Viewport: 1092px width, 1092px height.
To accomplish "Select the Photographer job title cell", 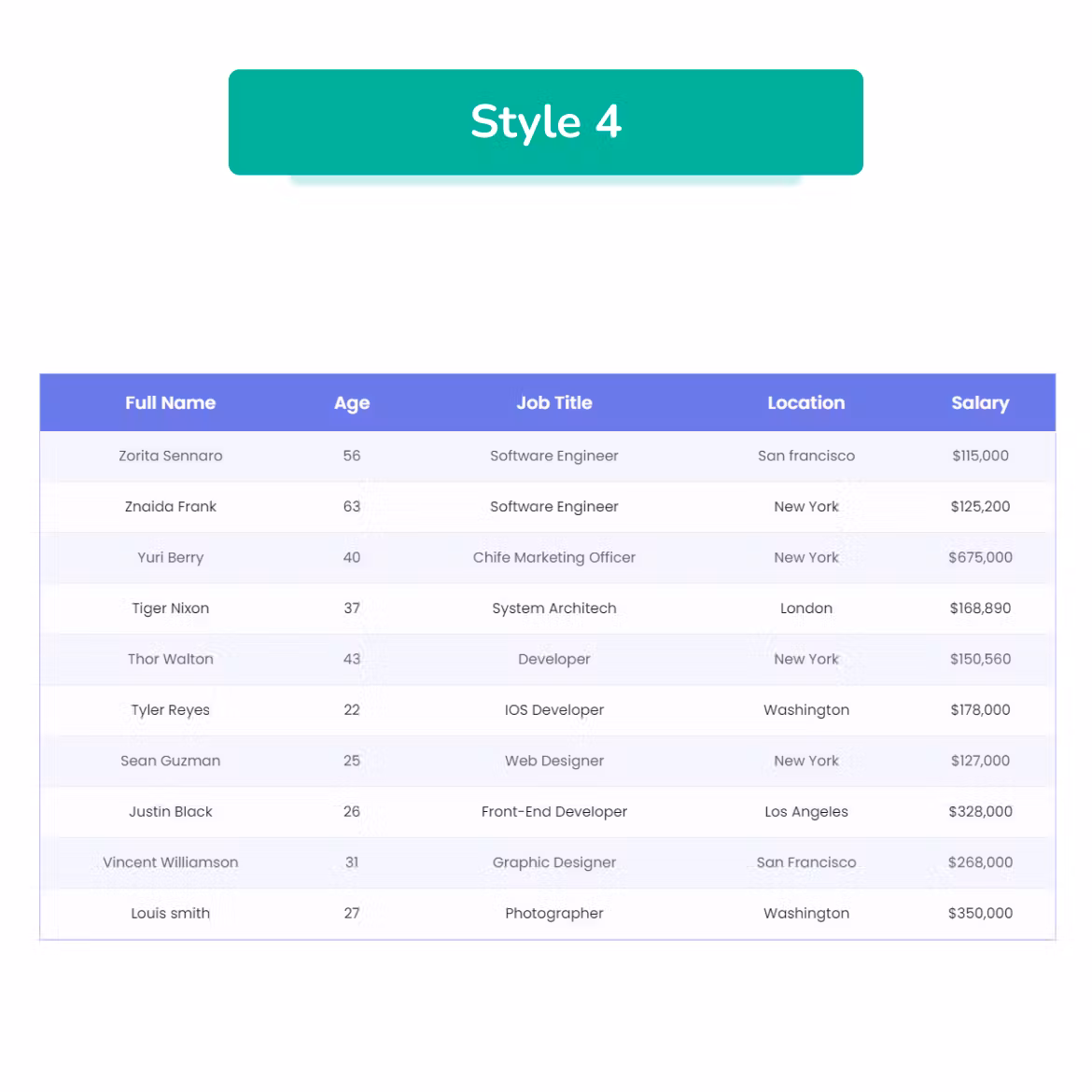I will coord(553,913).
